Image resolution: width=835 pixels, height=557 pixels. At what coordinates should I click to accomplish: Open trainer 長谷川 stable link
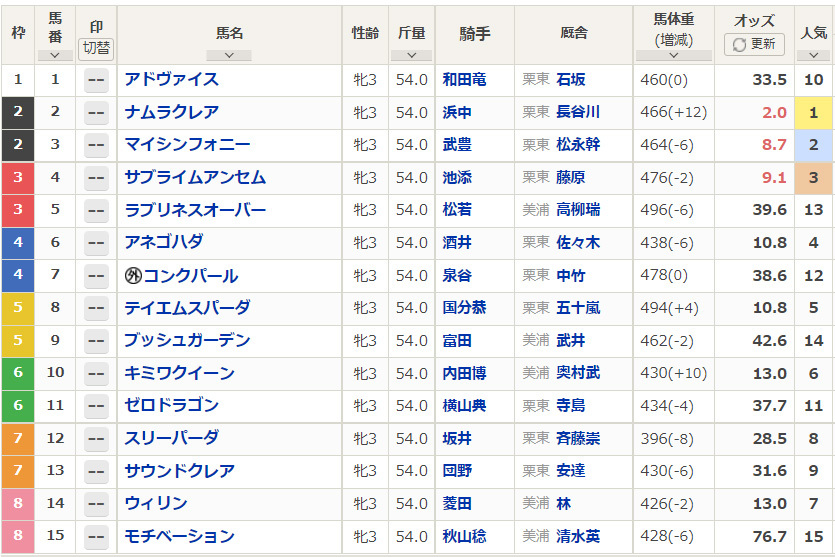(x=578, y=112)
